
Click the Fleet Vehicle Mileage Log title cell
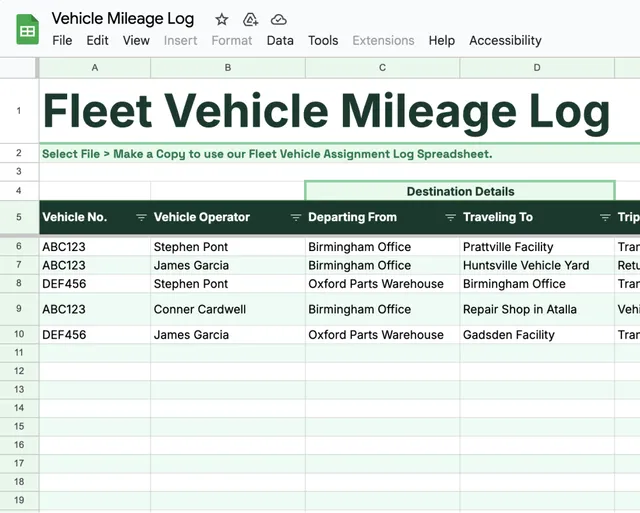327,111
